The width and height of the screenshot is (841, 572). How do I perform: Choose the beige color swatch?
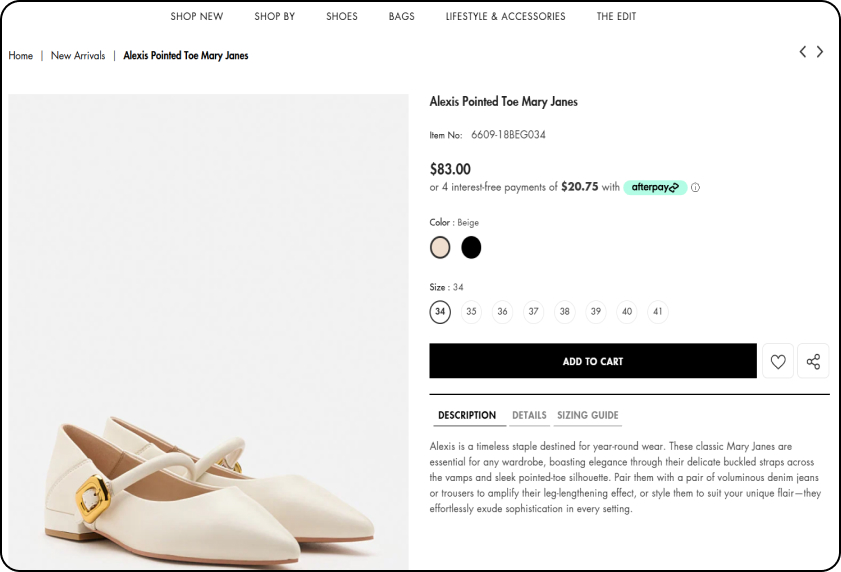440,247
